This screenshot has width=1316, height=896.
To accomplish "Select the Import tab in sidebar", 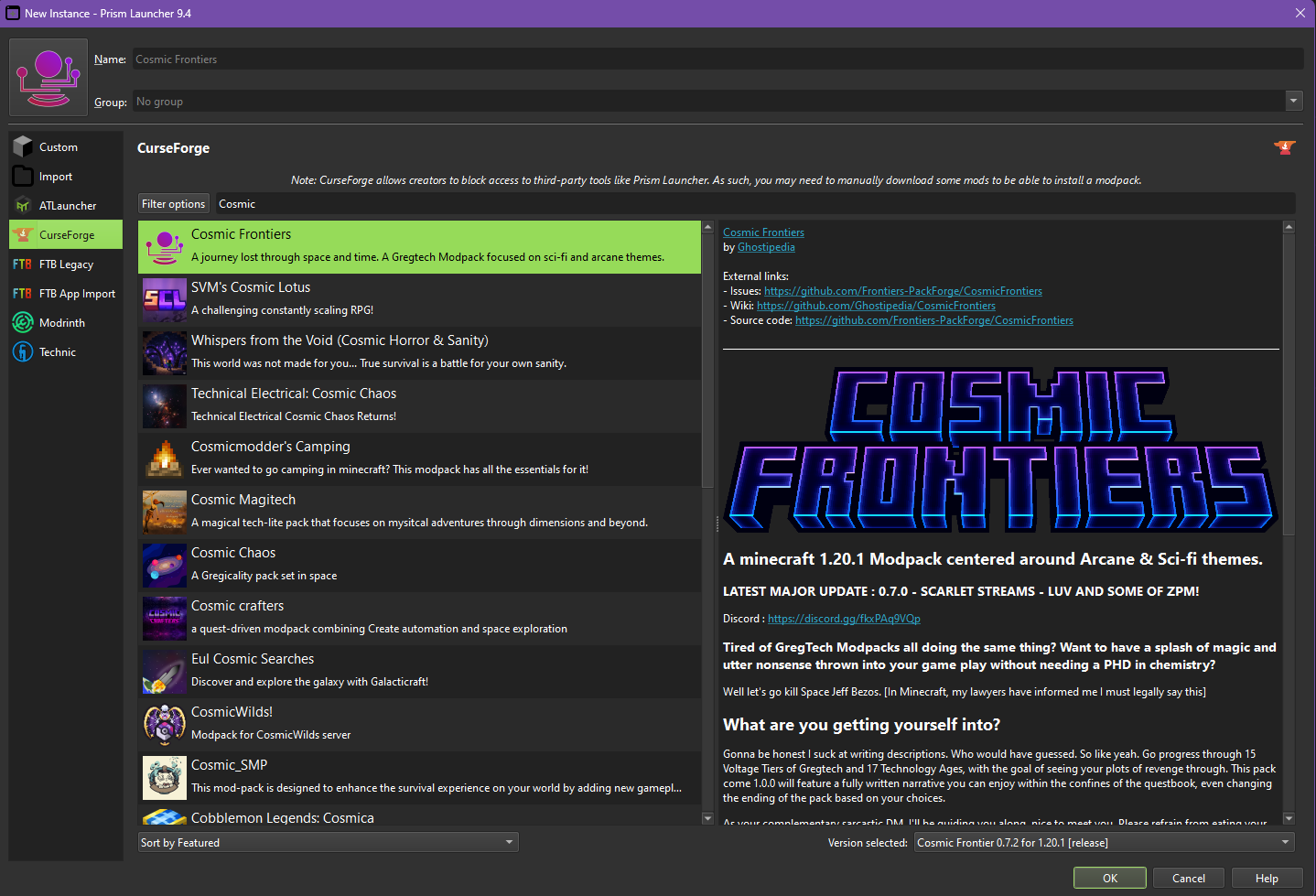I will point(66,177).
